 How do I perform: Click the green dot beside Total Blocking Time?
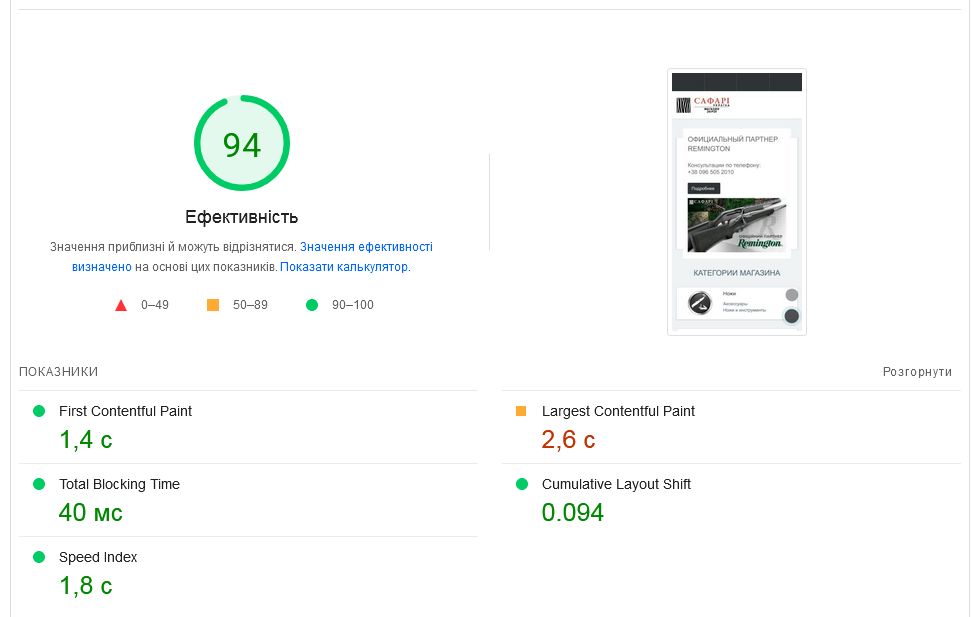[x=39, y=484]
